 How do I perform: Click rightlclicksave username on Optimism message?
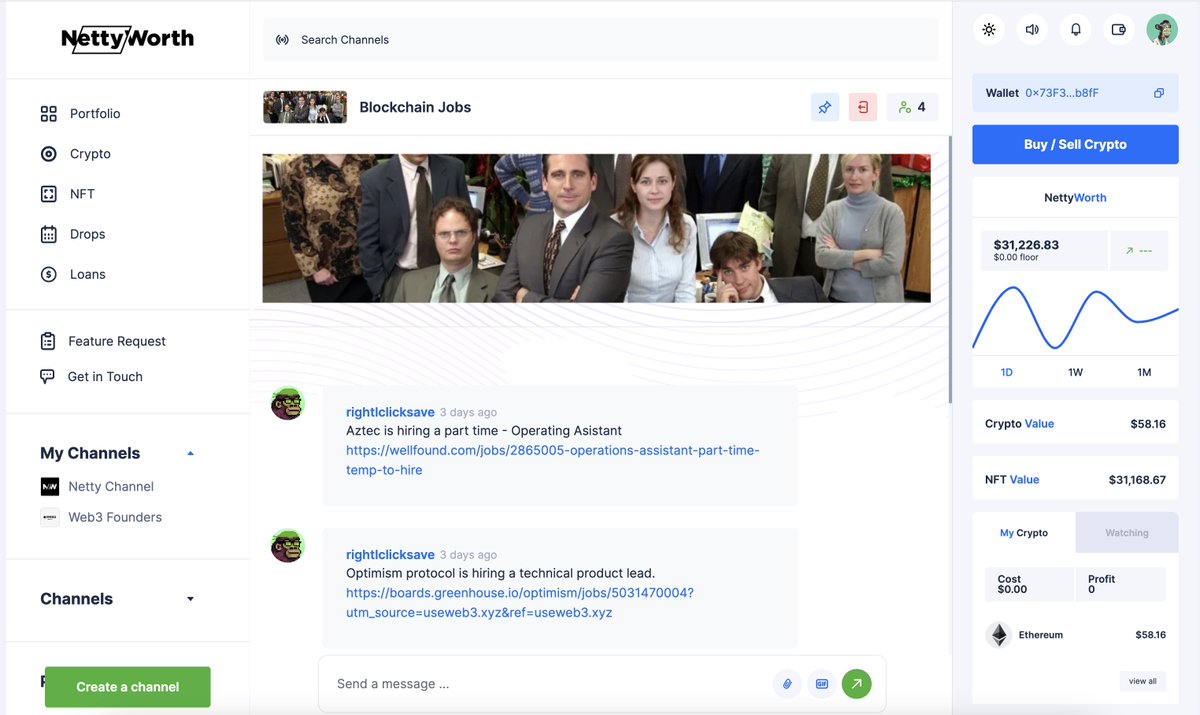(x=390, y=555)
